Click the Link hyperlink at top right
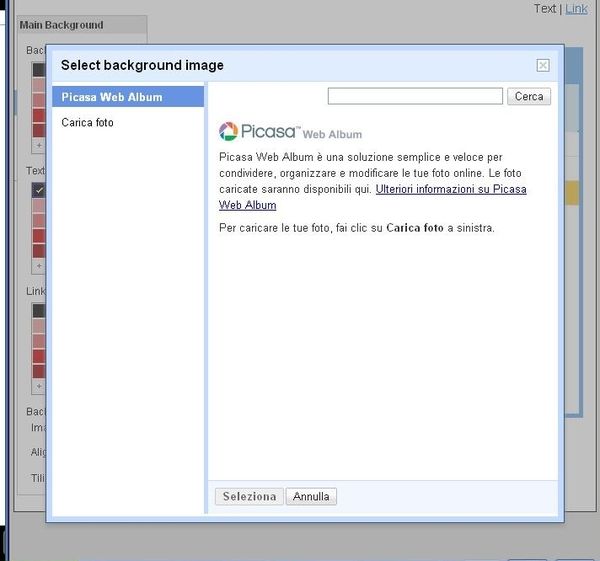This screenshot has height=561, width=600. [576, 9]
